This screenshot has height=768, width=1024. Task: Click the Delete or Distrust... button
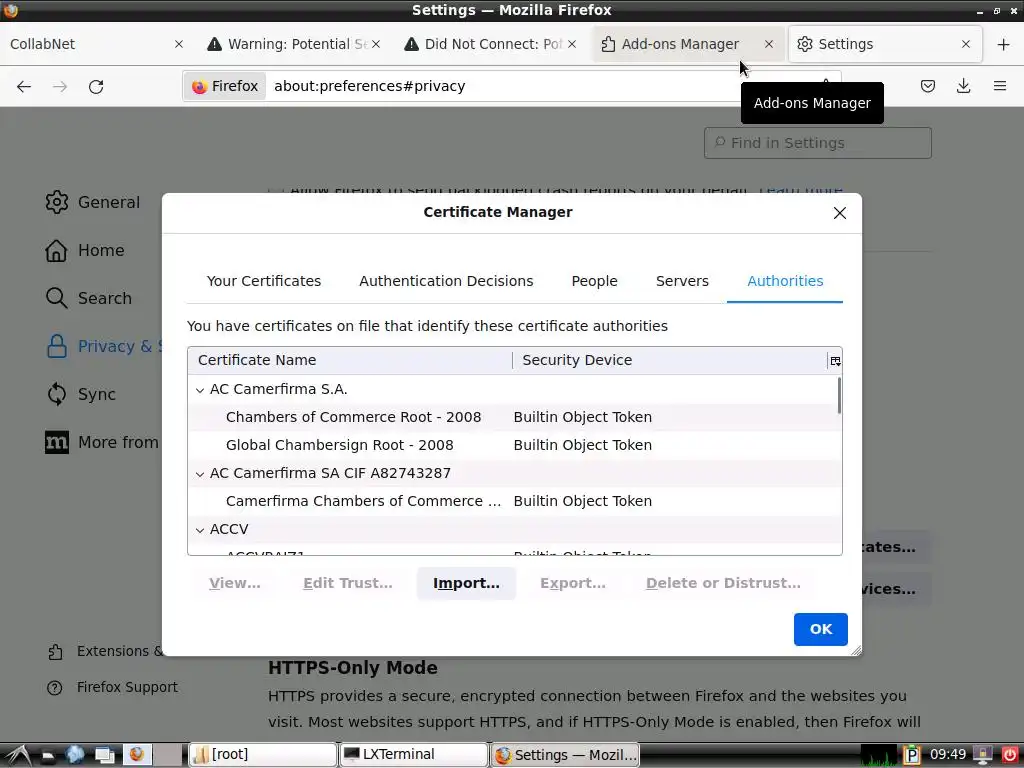(x=723, y=583)
